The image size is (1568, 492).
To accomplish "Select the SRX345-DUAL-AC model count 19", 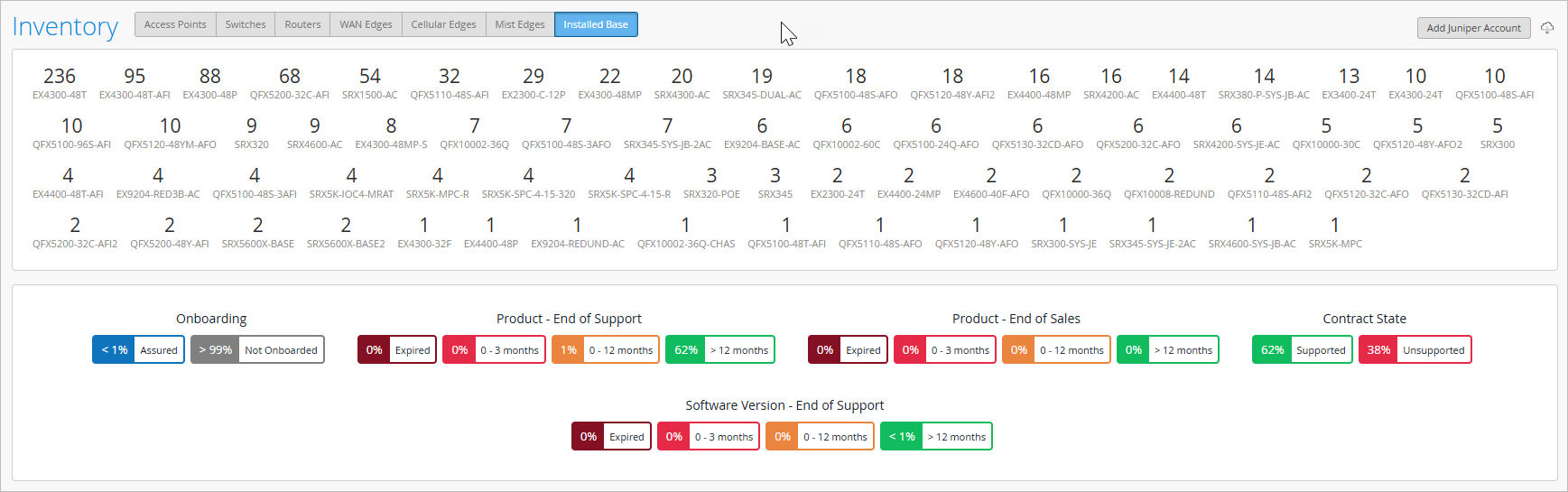I will pos(762,82).
